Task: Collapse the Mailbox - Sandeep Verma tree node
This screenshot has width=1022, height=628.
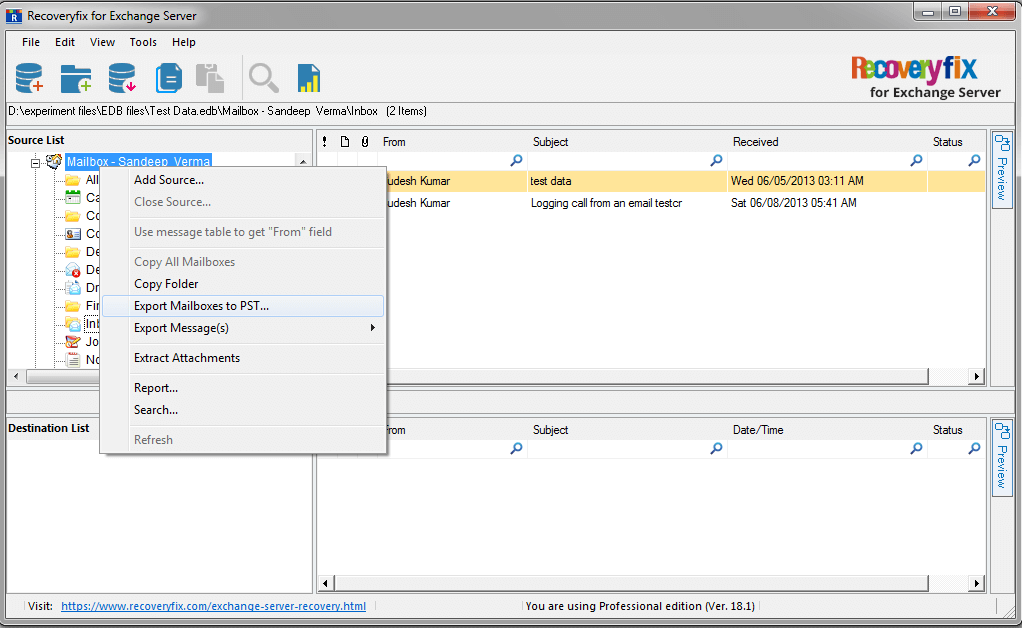Action: click(x=35, y=162)
